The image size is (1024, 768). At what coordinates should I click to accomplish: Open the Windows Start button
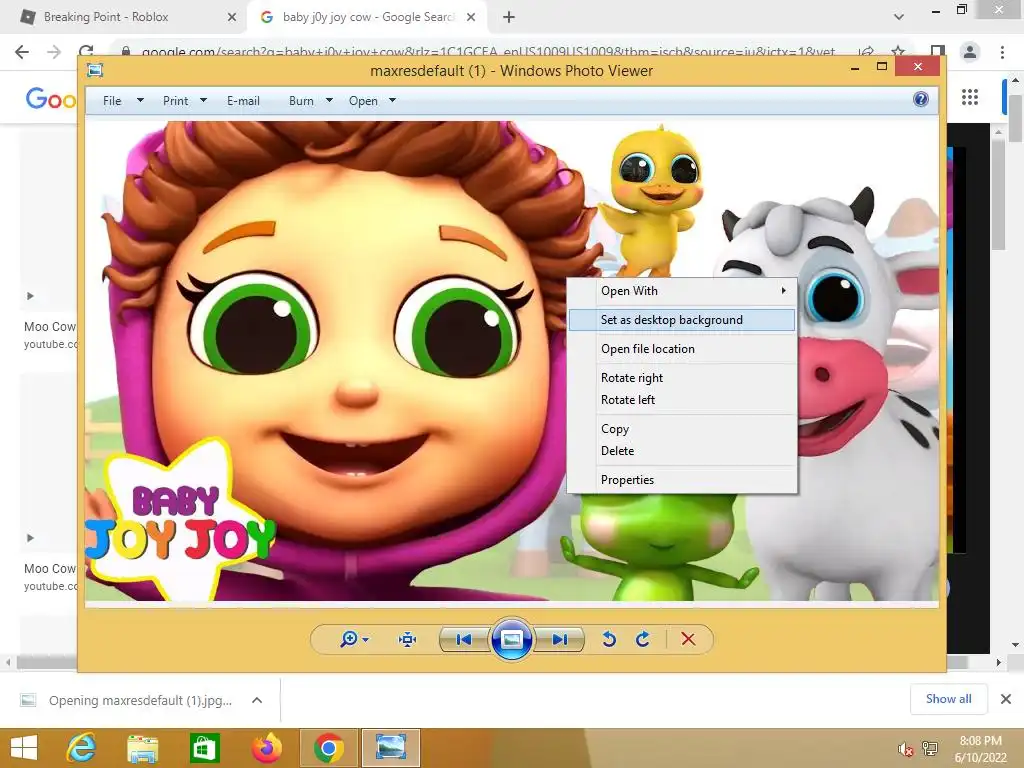(24, 748)
